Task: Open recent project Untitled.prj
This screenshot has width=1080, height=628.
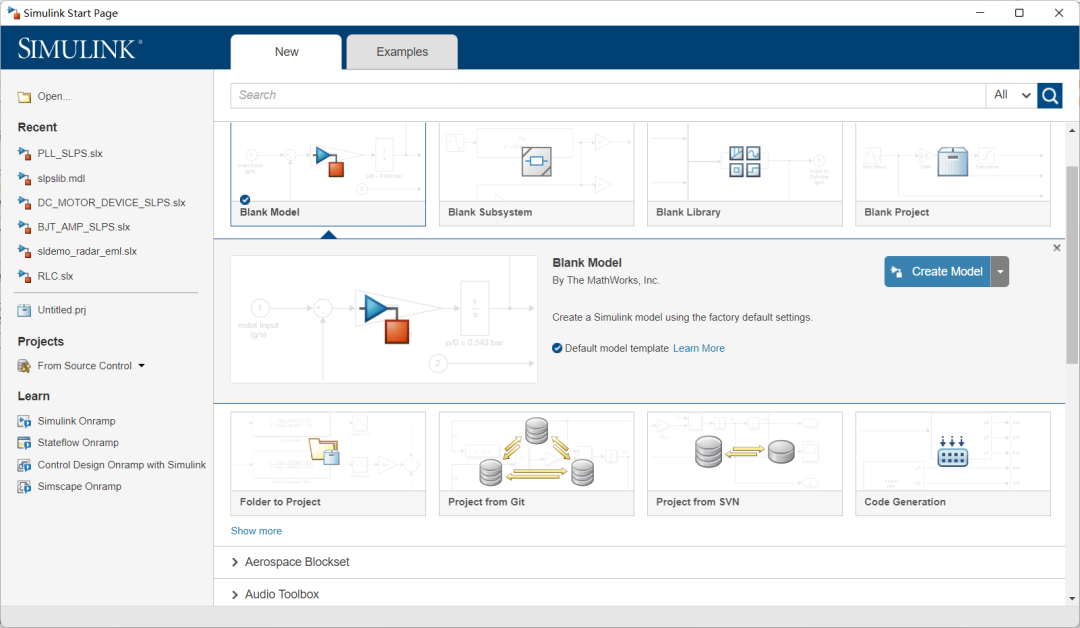Action: (x=62, y=310)
